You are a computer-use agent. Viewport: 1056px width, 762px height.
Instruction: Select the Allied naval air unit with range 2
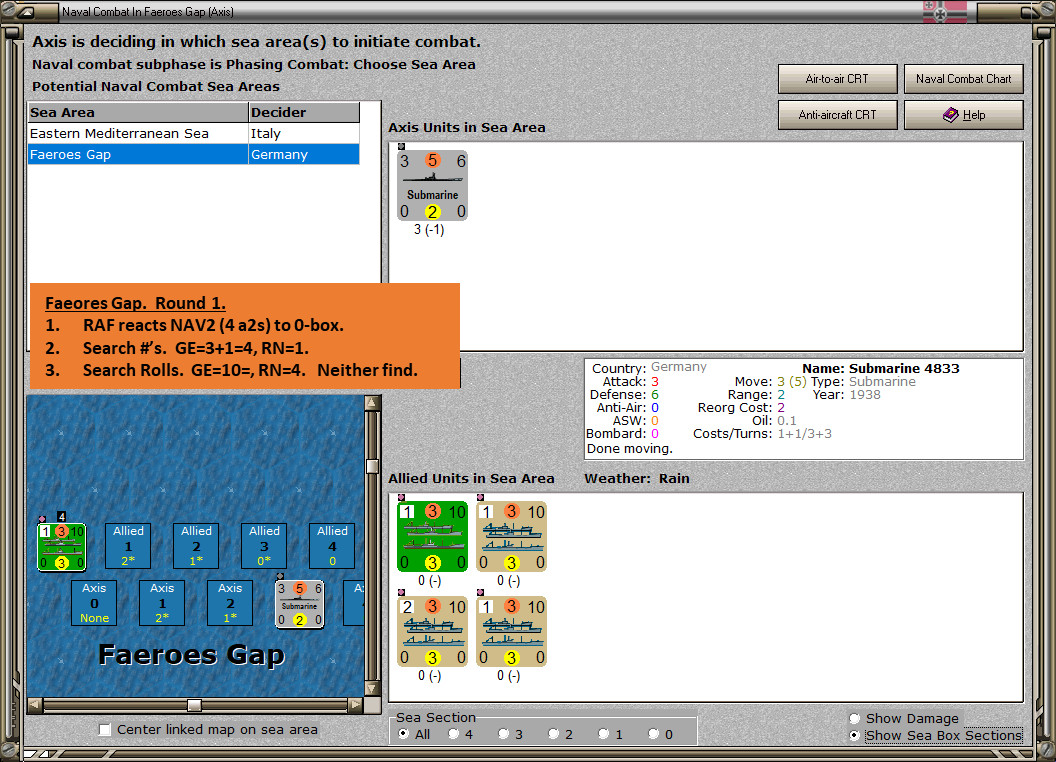(432, 631)
